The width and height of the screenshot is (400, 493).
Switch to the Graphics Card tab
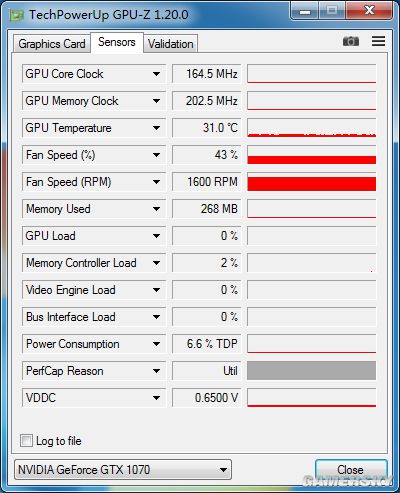[x=52, y=44]
